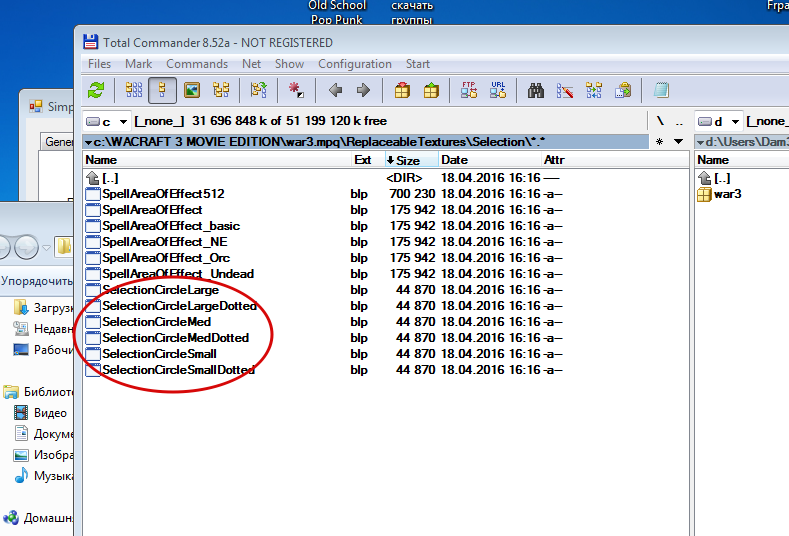Screen dimensions: 789x536
Task: Sort left panel by Name column
Action: 217,160
